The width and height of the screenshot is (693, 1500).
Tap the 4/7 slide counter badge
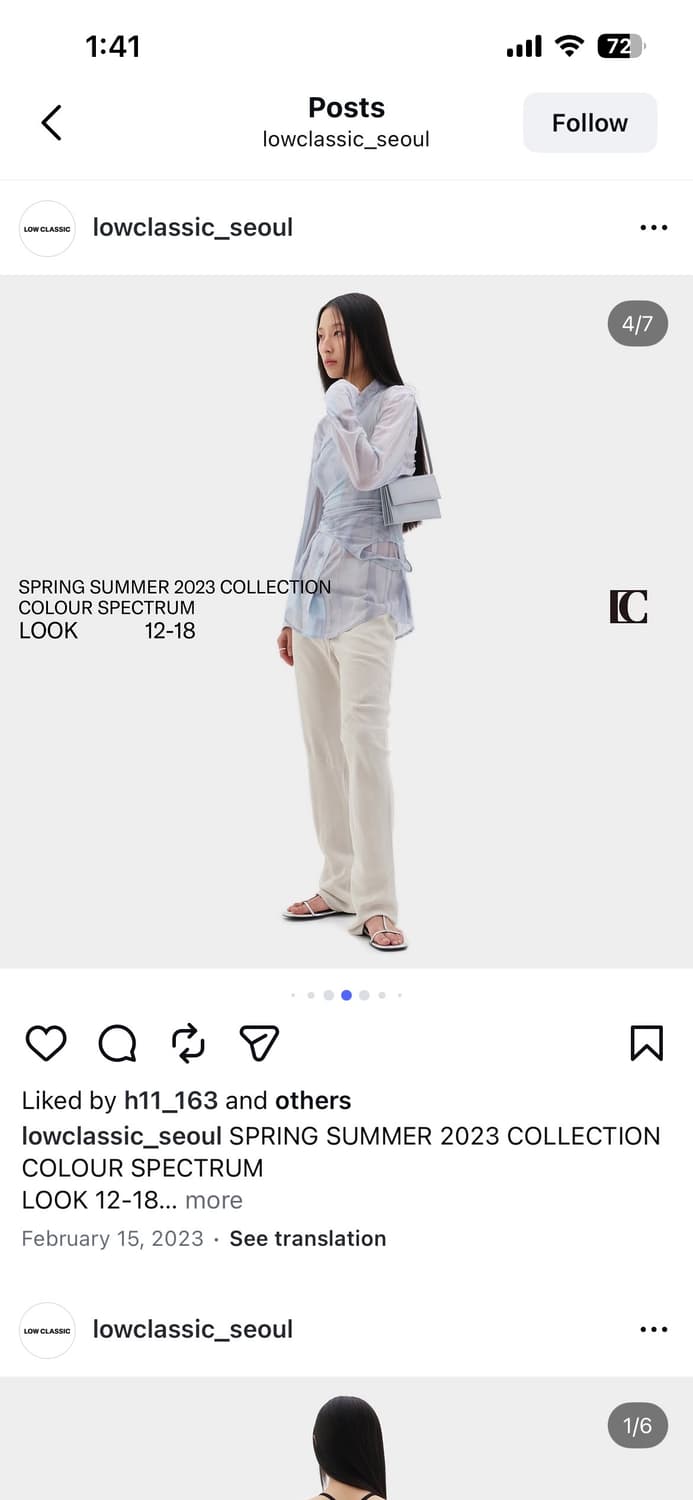coord(637,323)
